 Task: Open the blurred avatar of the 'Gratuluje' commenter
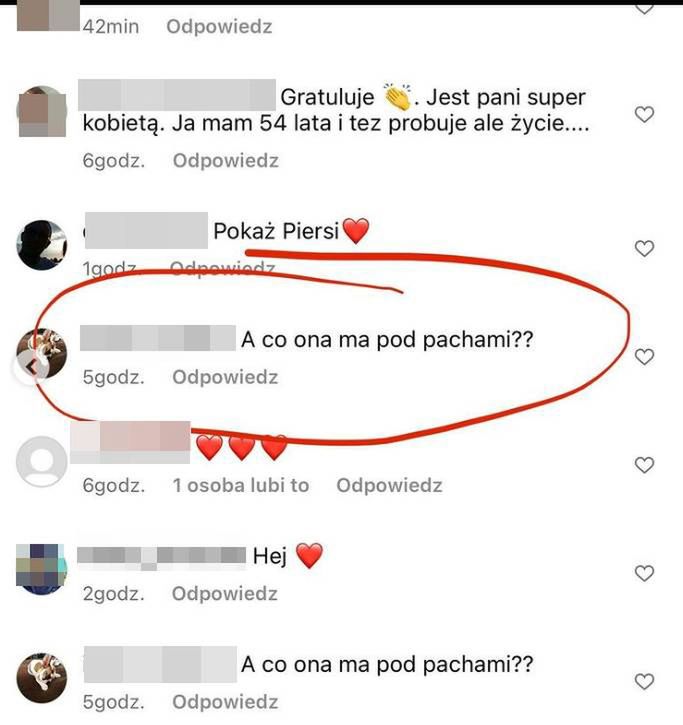coord(42,111)
